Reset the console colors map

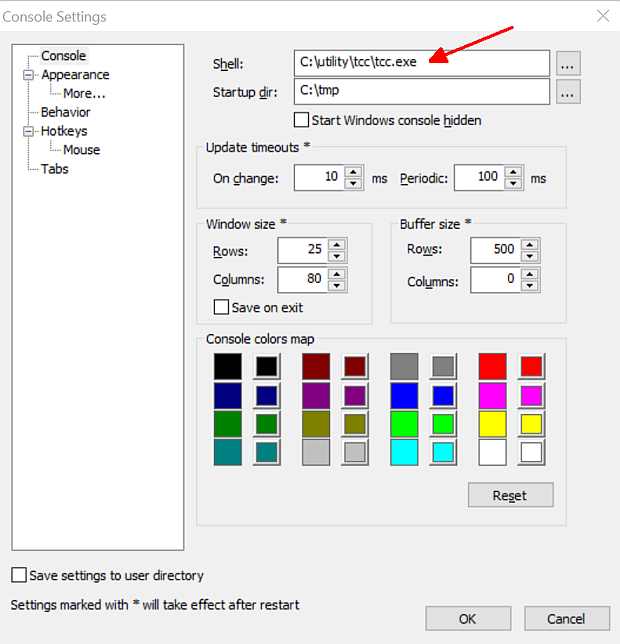[510, 495]
